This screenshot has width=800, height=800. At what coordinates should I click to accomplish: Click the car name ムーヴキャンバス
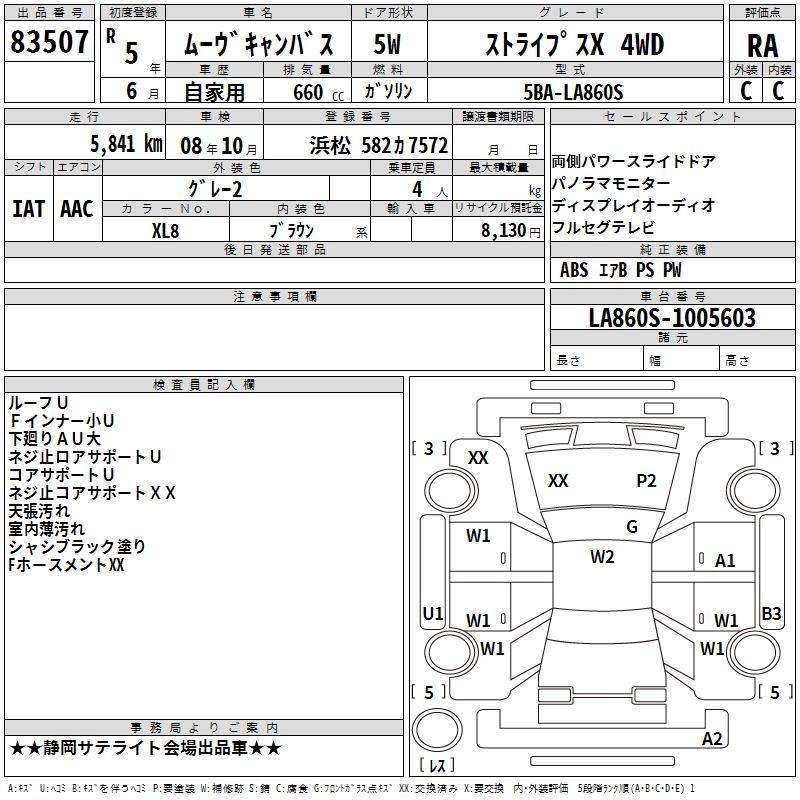pos(258,44)
